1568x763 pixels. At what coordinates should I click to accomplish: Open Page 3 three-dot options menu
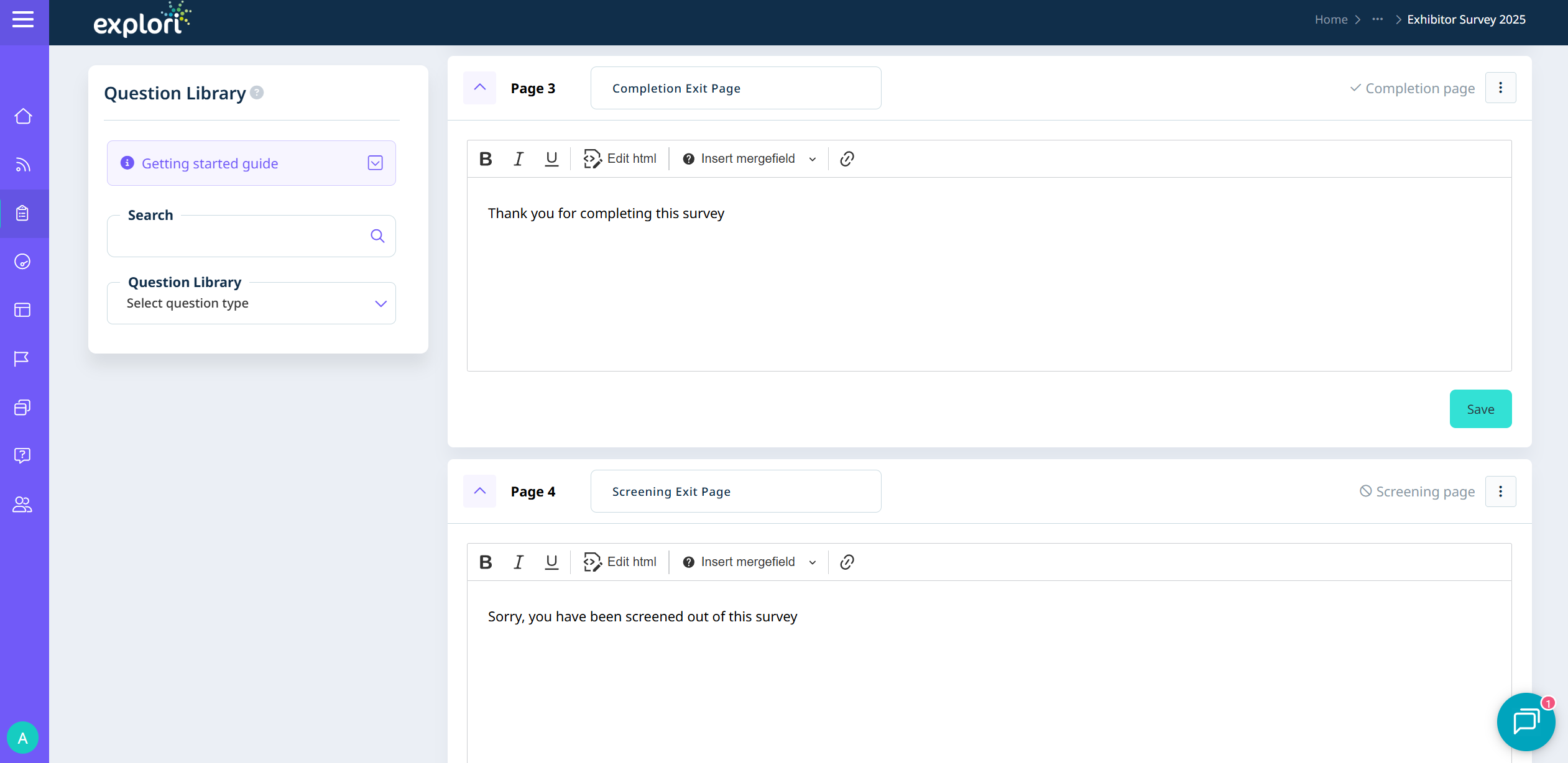(1500, 88)
